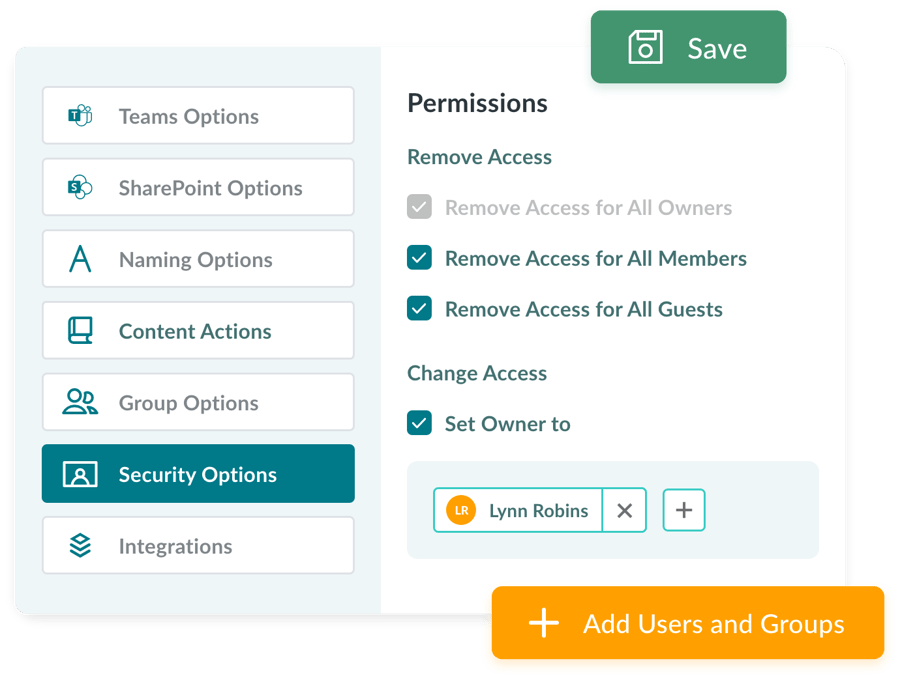Click the SharePoint logo icon

point(80,188)
